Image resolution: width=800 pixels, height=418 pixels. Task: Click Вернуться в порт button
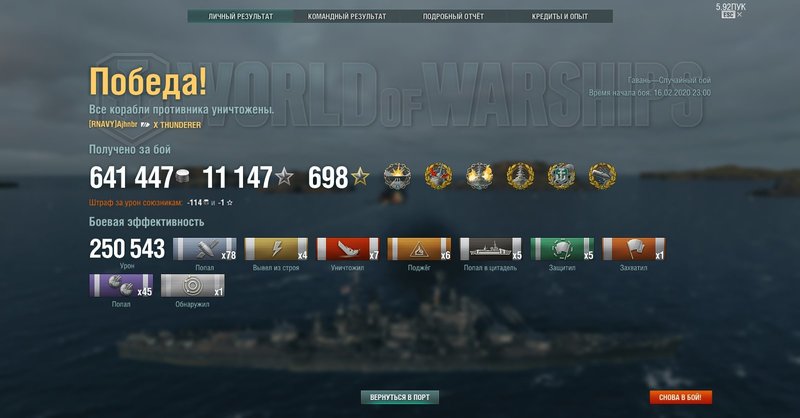[399, 397]
